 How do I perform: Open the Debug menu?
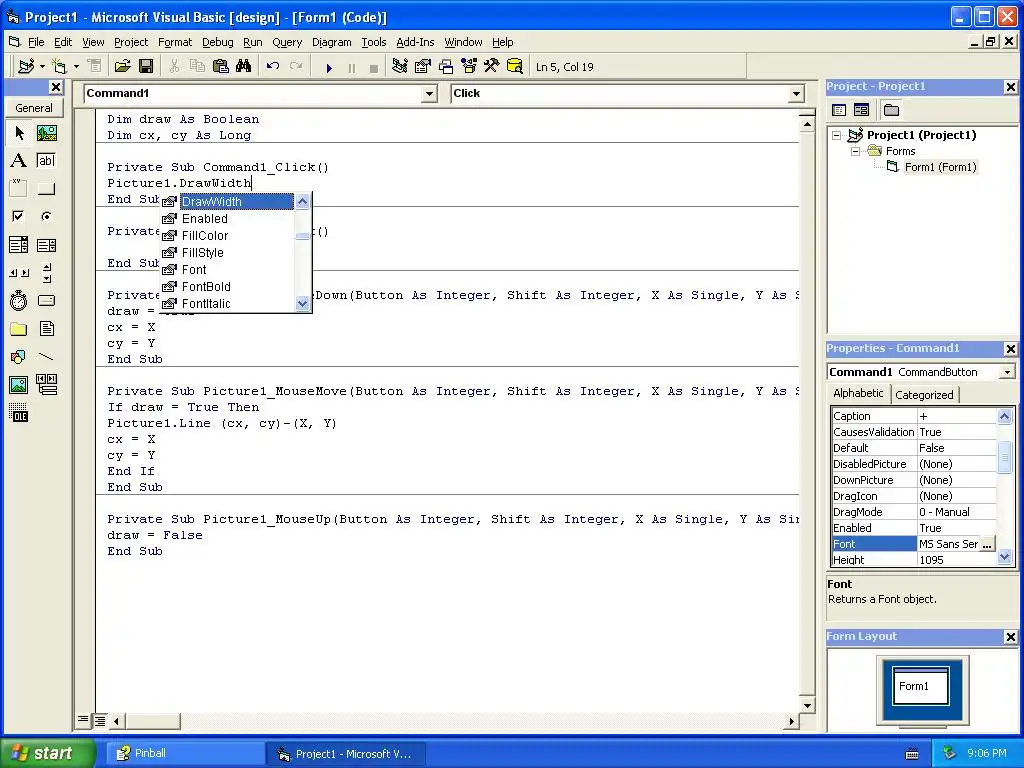tap(217, 42)
